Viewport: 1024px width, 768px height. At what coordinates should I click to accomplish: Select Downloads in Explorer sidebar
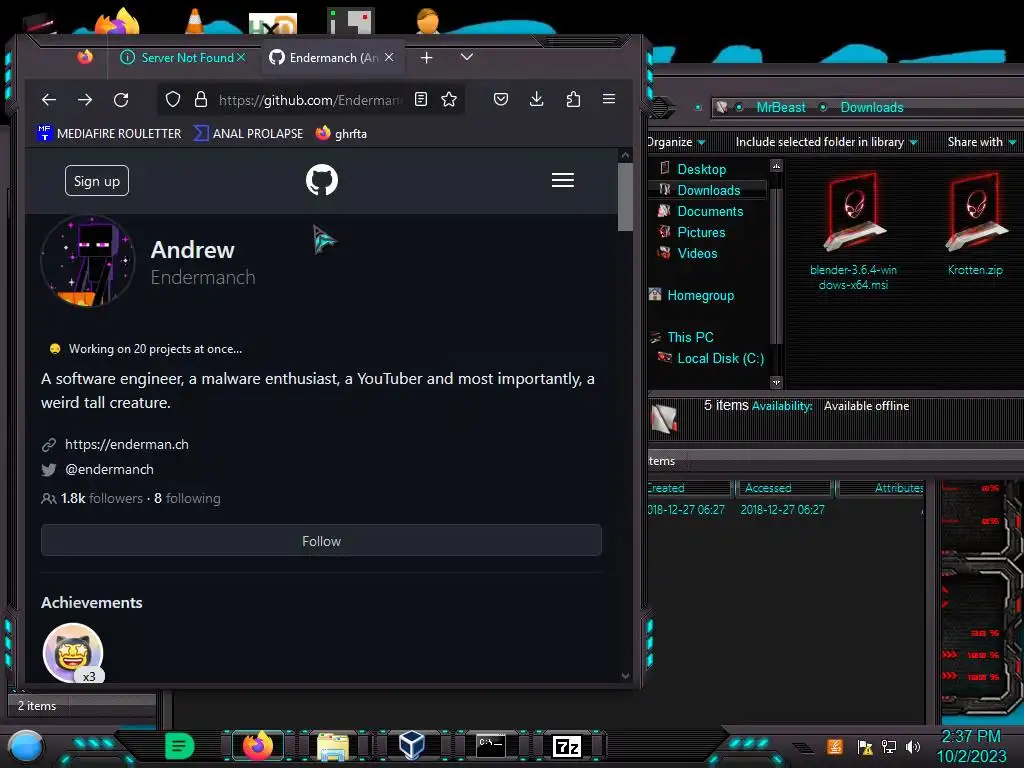pyautogui.click(x=709, y=190)
